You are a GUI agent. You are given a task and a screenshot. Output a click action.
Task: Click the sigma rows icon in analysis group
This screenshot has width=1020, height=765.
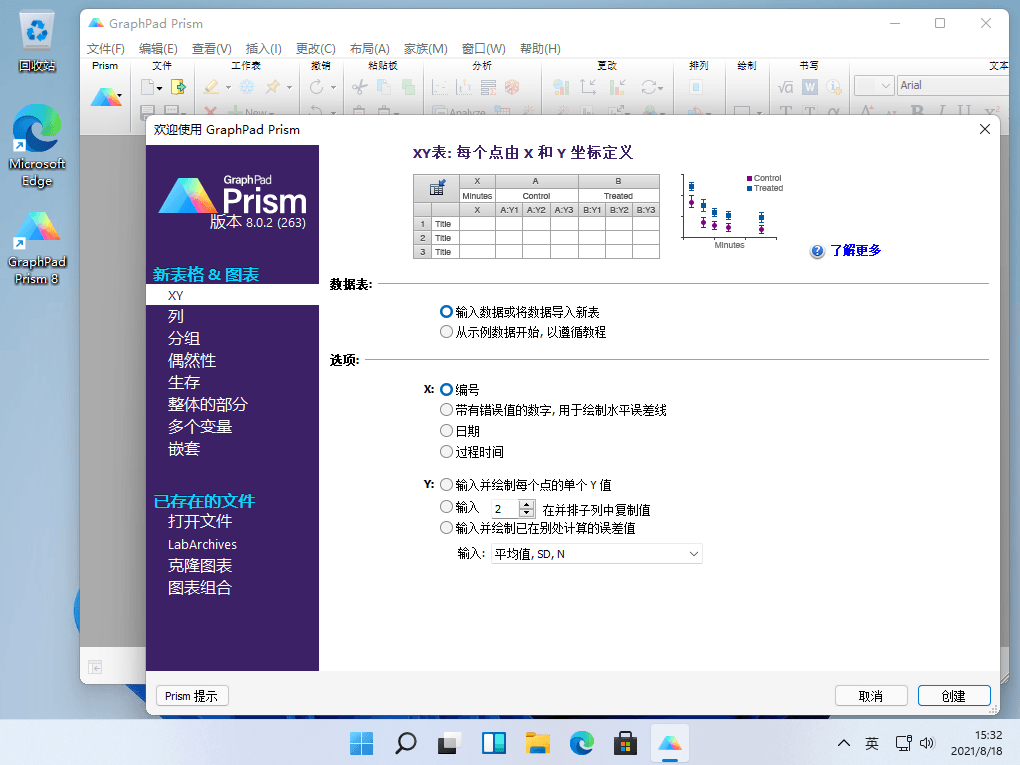pos(489,87)
